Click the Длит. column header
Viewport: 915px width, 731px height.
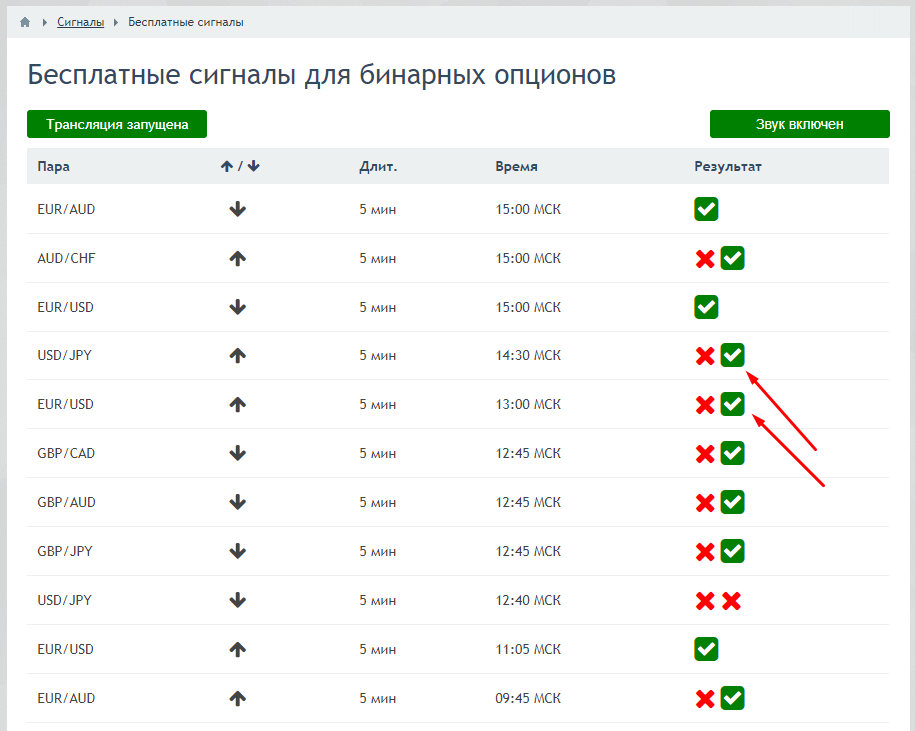(378, 167)
